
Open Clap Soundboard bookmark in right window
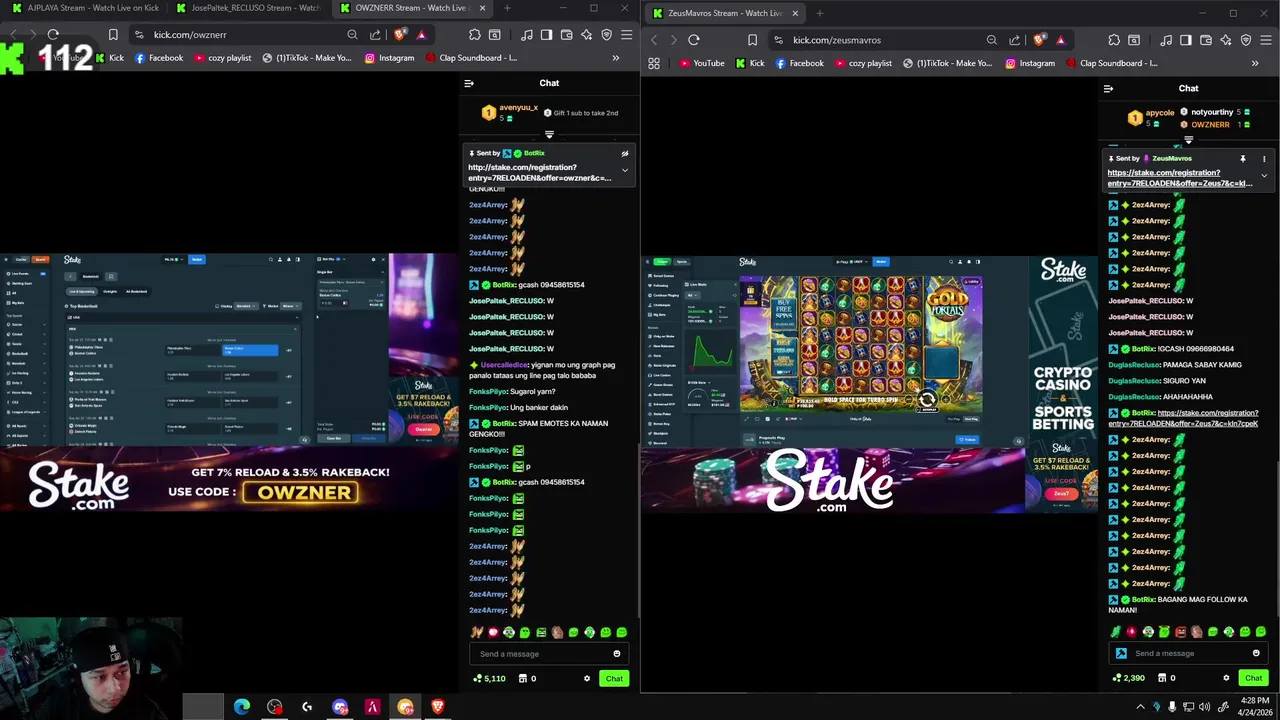point(1112,63)
